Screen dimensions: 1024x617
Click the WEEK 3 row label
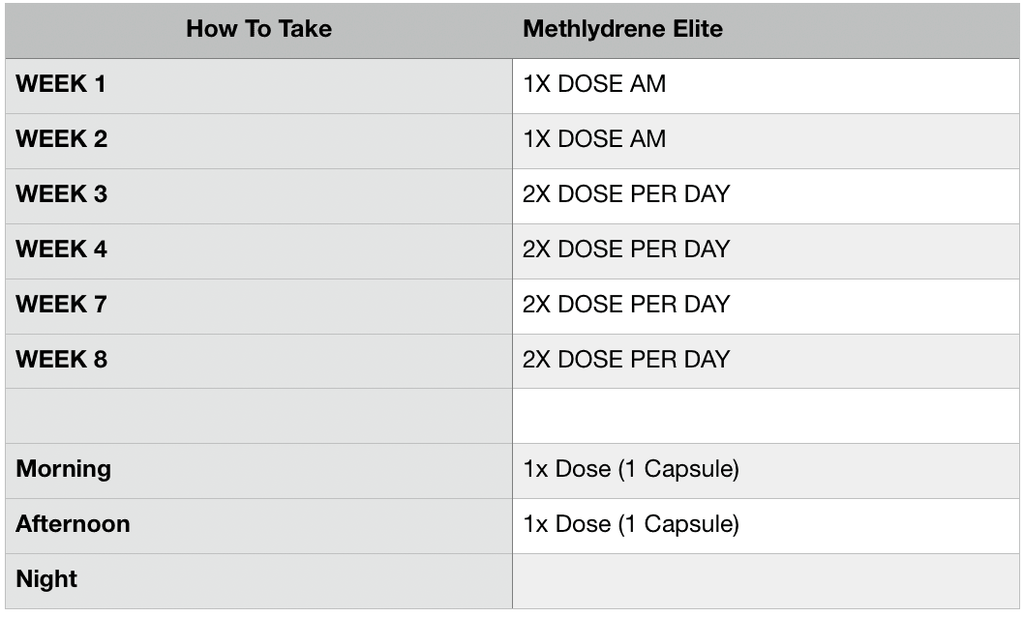61,195
